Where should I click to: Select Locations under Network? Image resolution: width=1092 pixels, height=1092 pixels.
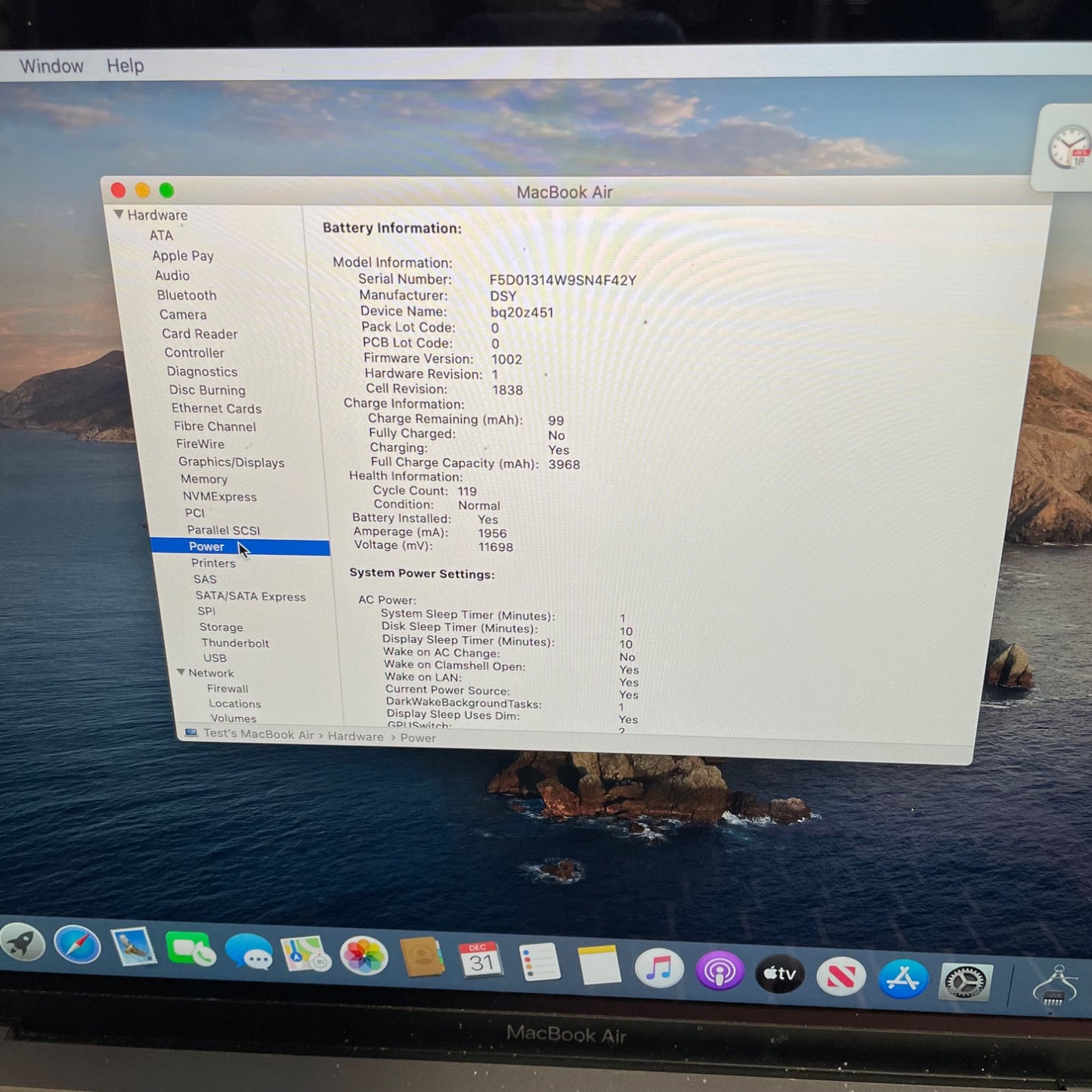(235, 704)
